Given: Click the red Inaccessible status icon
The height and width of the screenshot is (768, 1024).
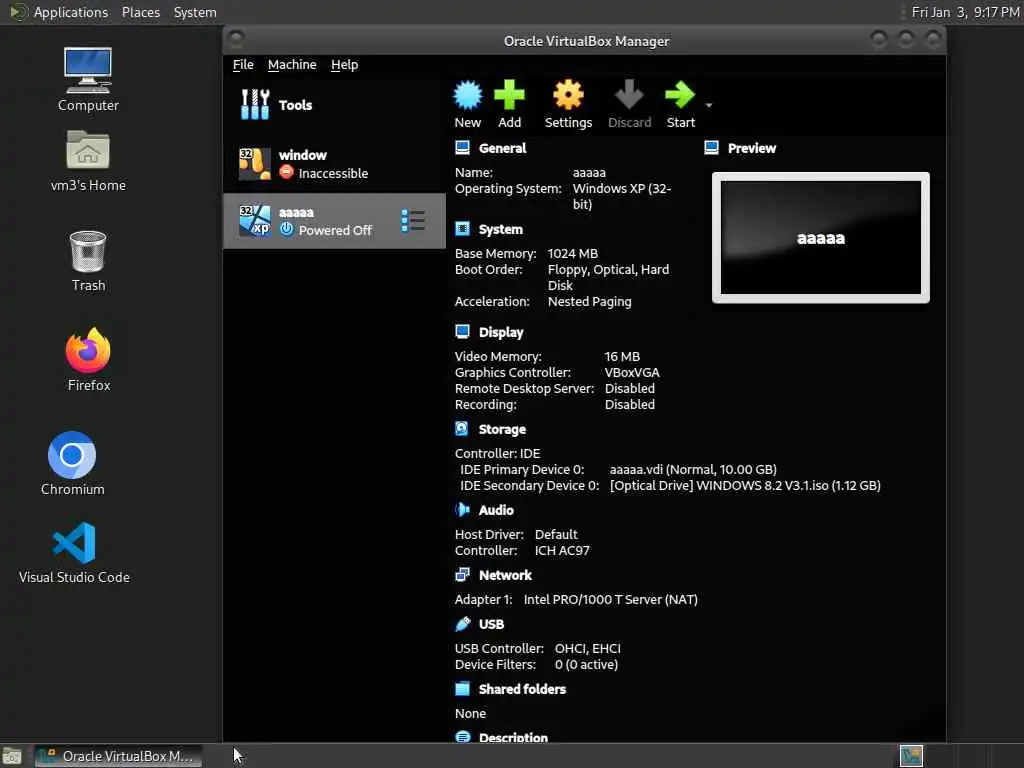Looking at the screenshot, I should [286, 172].
